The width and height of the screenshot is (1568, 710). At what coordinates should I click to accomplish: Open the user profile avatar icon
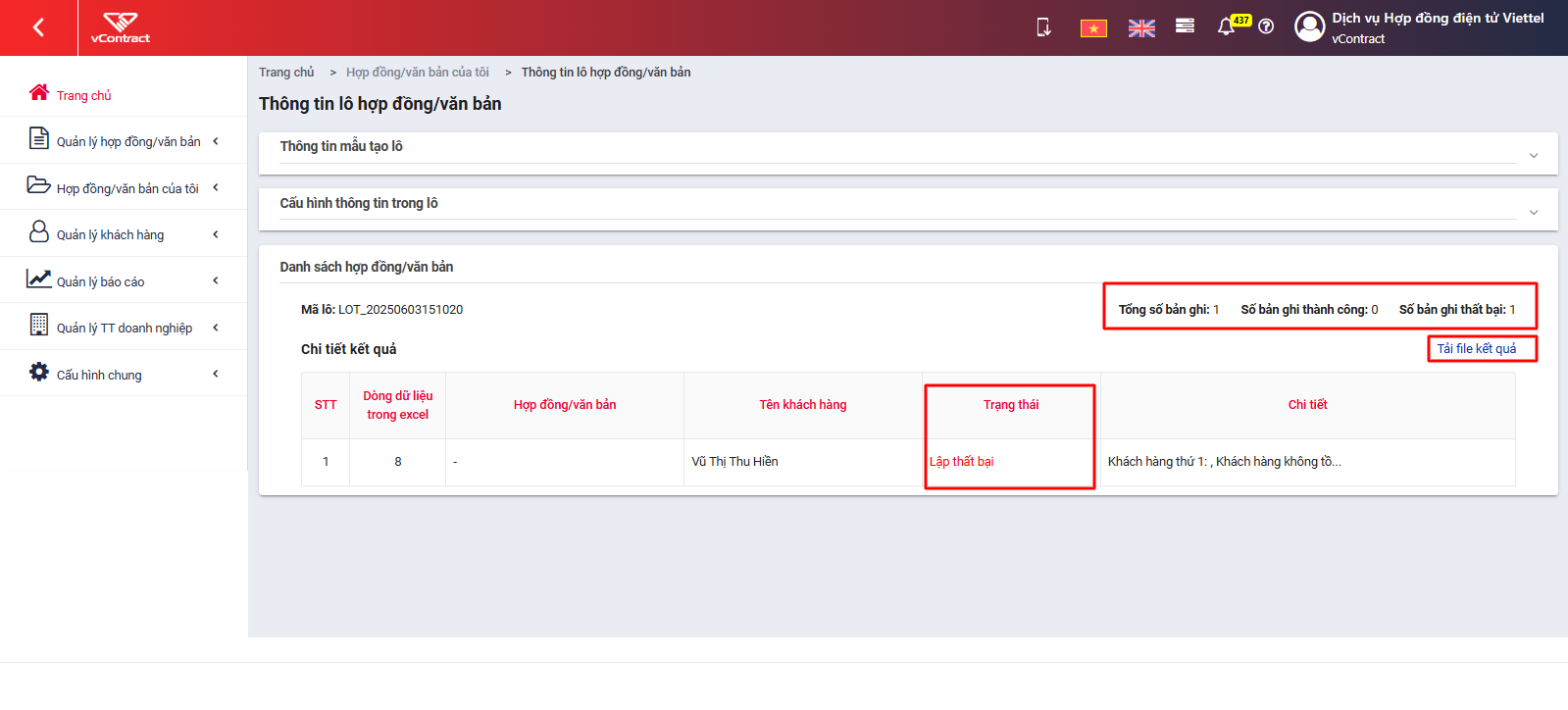pos(1309,26)
